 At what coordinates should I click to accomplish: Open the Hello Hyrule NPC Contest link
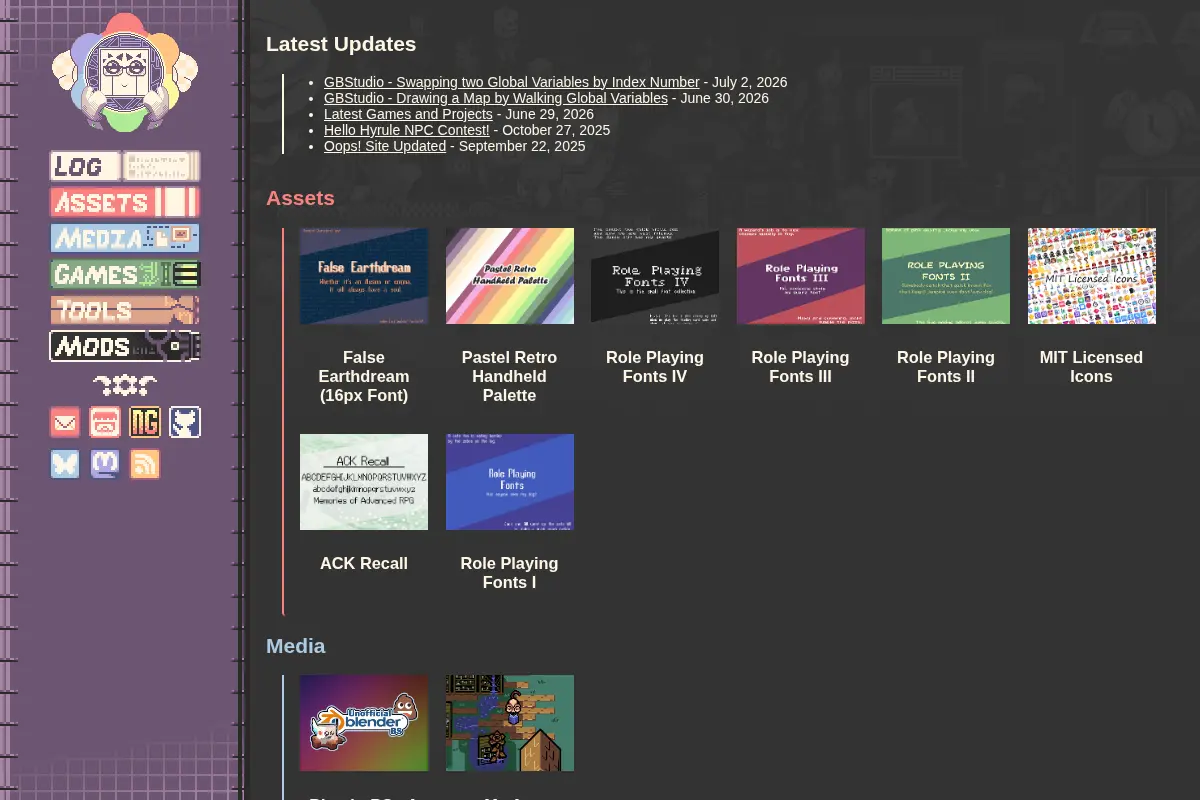point(406,130)
